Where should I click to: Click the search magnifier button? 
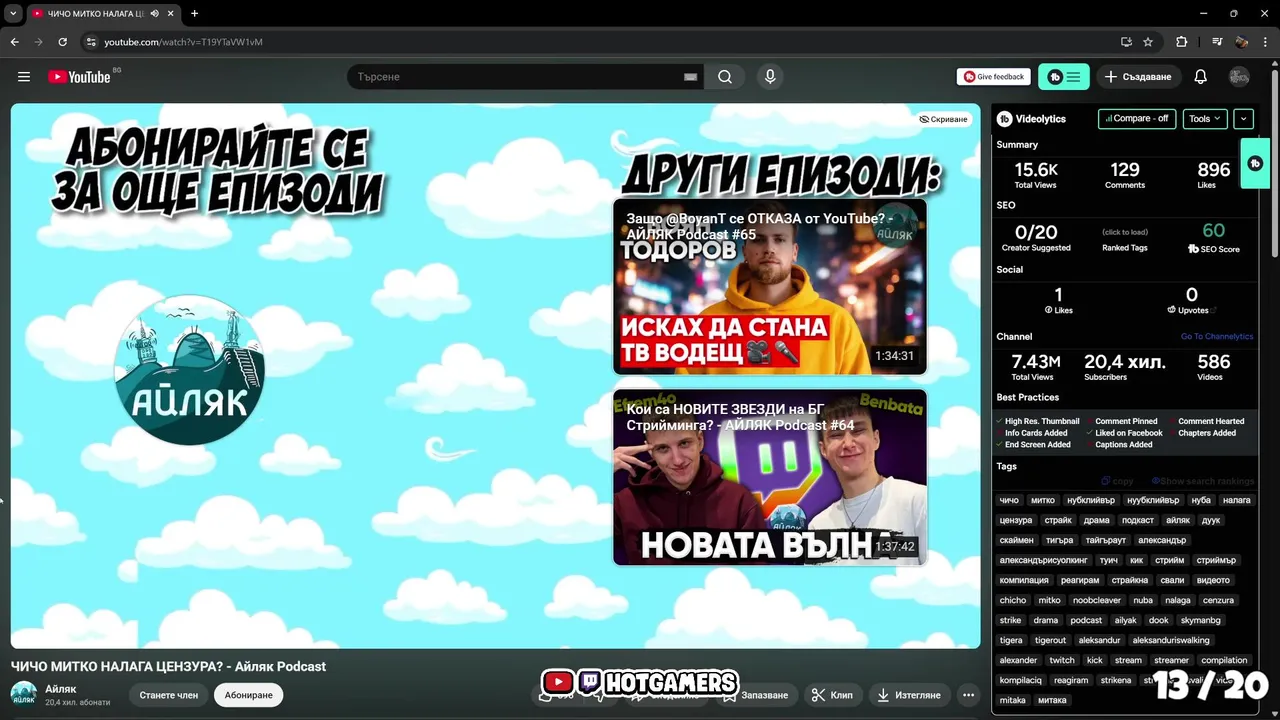pos(725,77)
